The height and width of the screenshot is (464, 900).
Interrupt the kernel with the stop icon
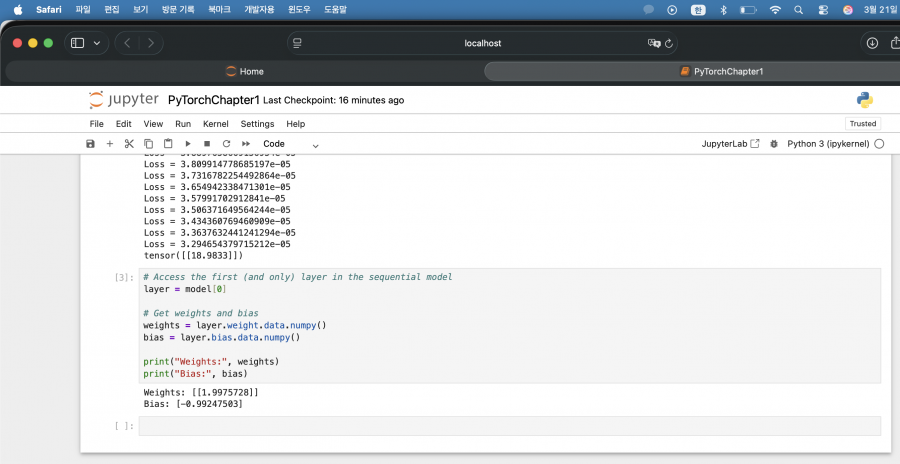coord(206,144)
